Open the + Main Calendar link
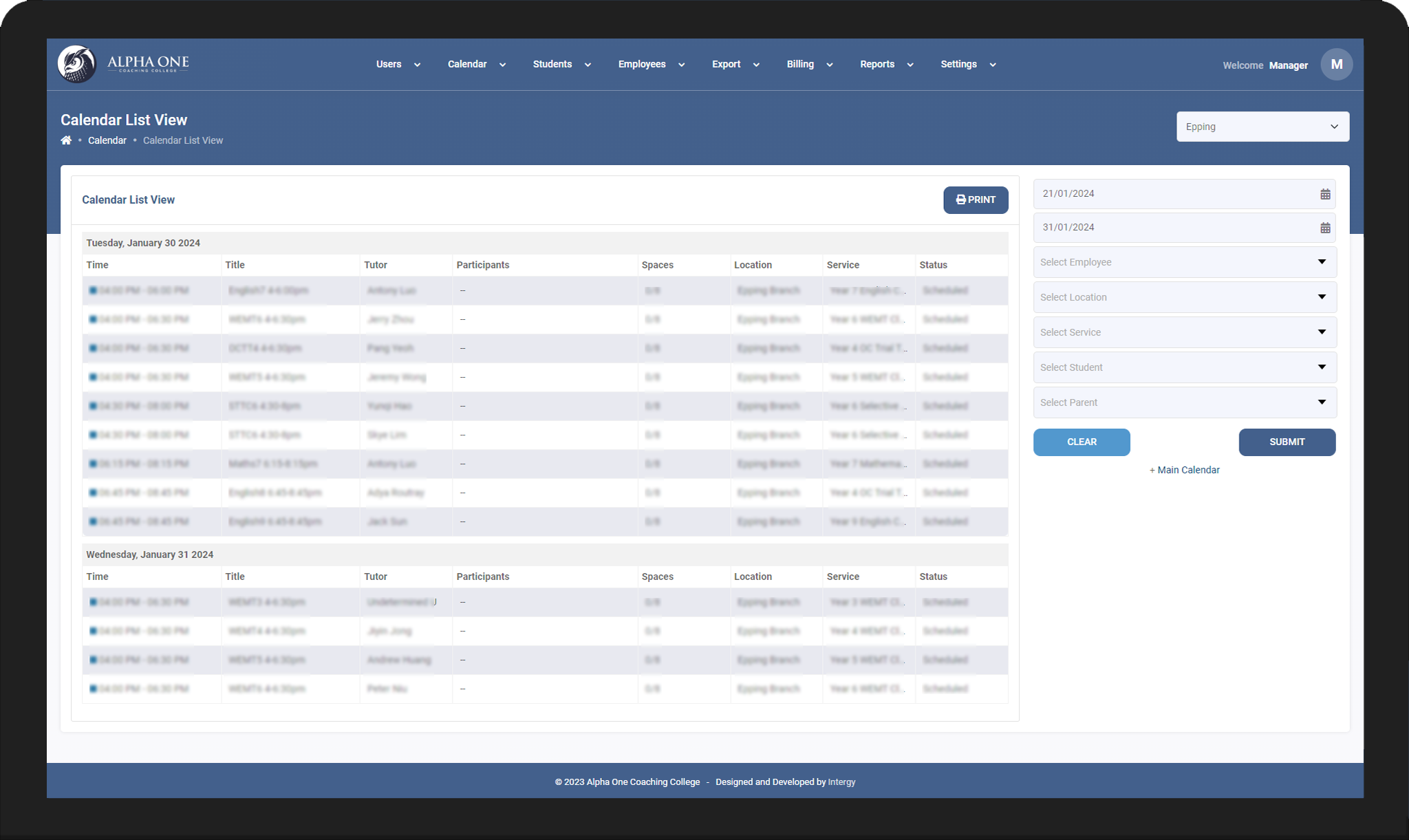 [1184, 470]
